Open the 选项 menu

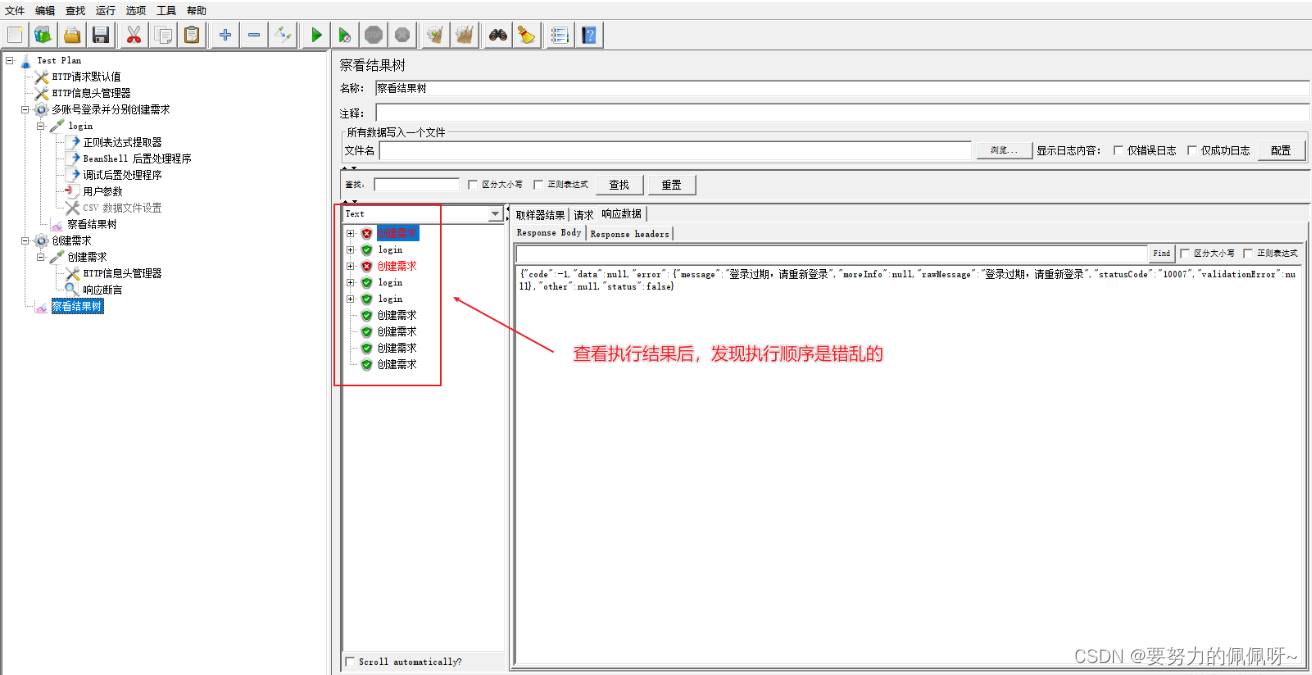136,10
